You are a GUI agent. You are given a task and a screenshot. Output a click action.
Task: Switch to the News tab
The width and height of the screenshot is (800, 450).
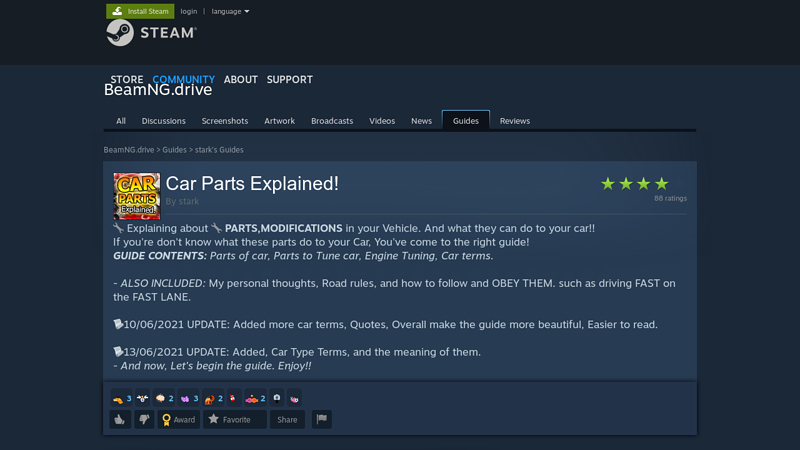click(421, 121)
